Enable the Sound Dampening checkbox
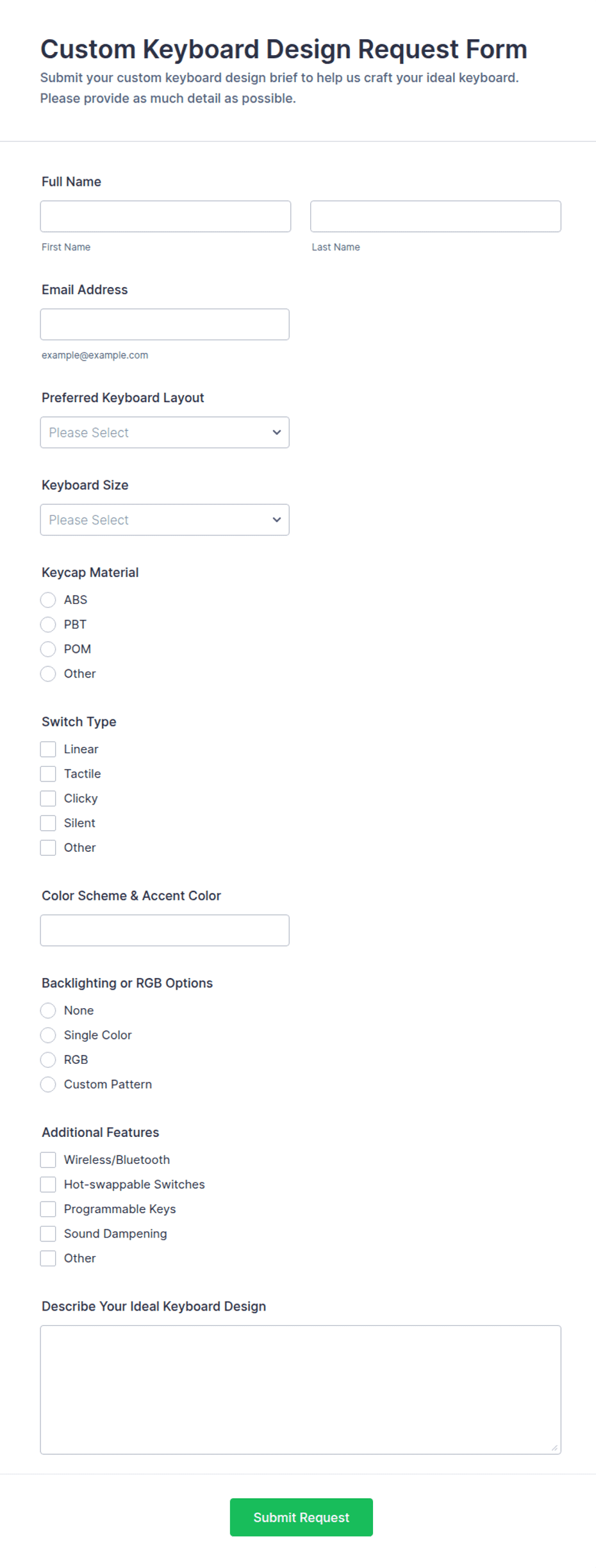Image resolution: width=596 pixels, height=1568 pixels. pos(48,1234)
